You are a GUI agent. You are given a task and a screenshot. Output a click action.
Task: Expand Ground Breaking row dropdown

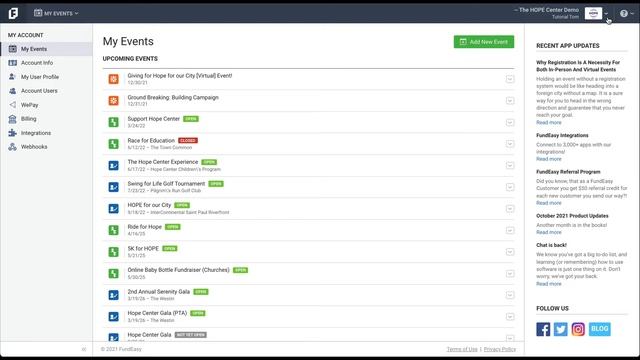point(510,100)
